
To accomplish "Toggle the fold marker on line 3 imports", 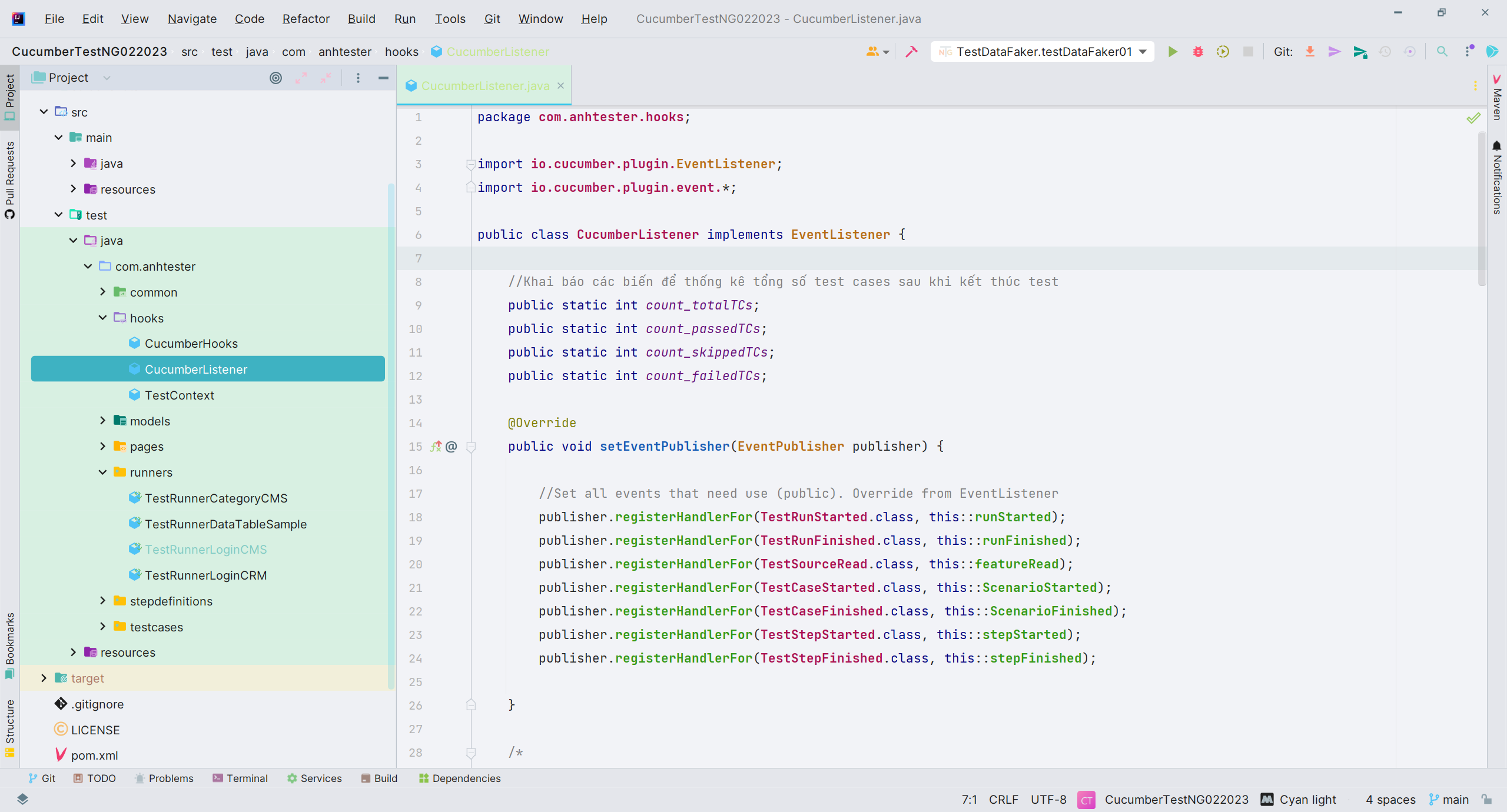I will (470, 165).
